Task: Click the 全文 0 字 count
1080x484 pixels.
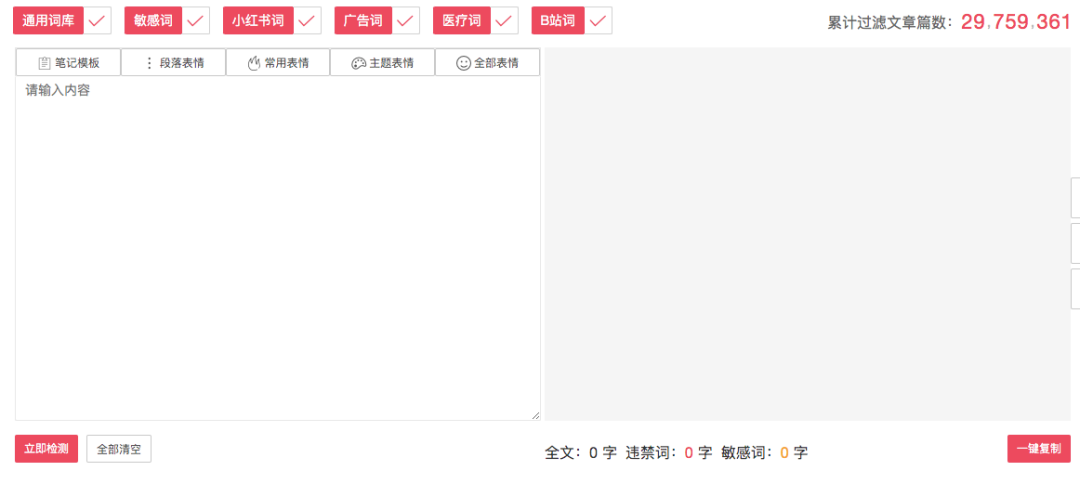Action: point(581,452)
